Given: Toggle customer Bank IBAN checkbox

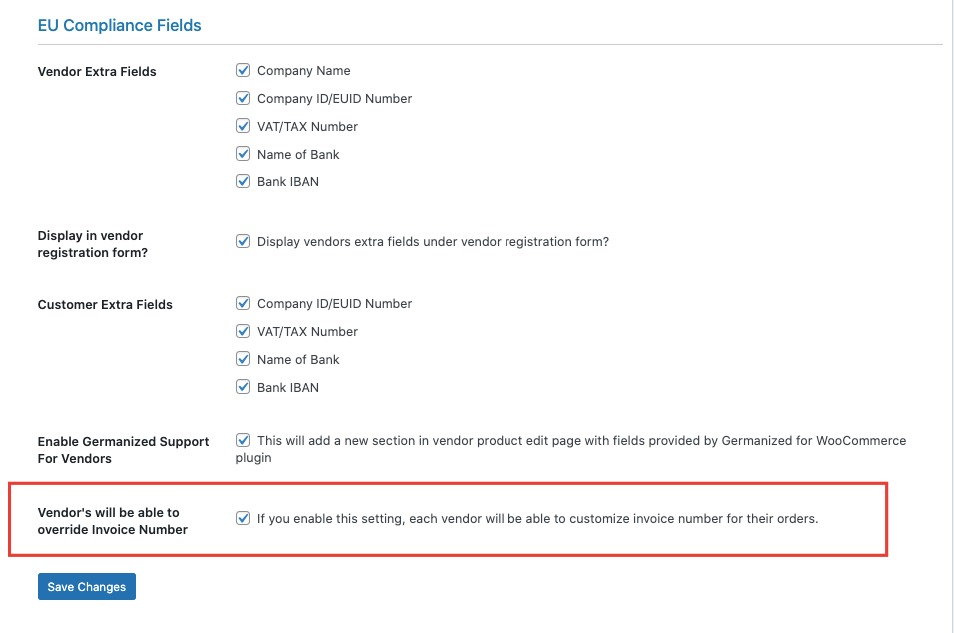Looking at the screenshot, I should (243, 387).
